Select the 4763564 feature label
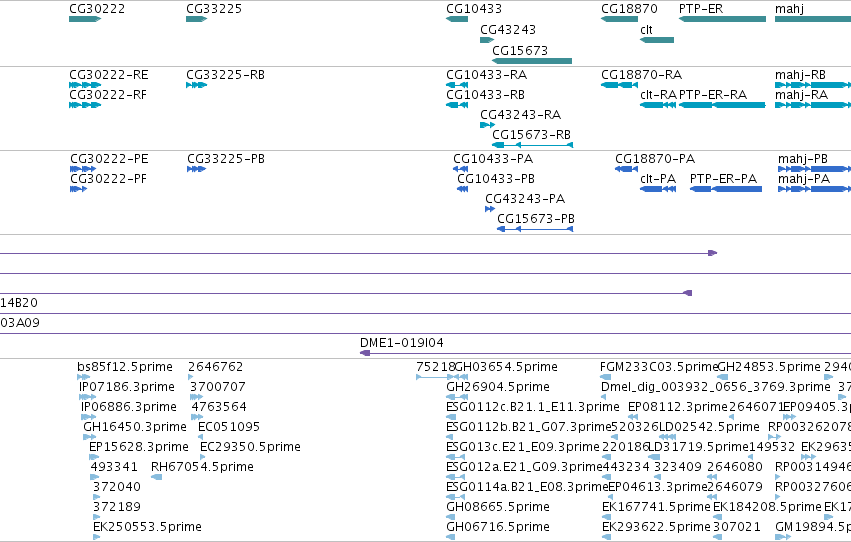The height and width of the screenshot is (542, 851). coord(219,407)
